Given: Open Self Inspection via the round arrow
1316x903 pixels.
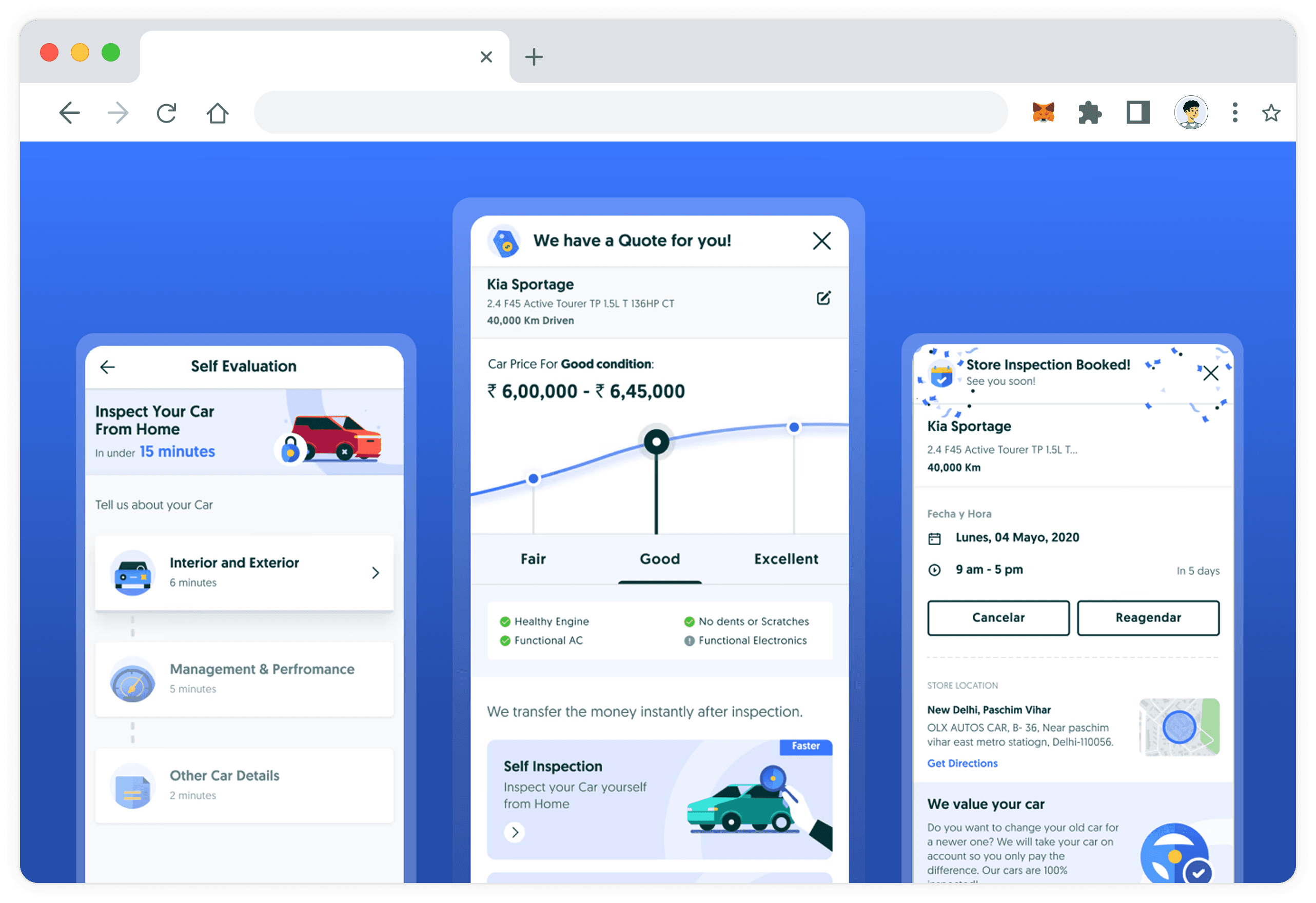Looking at the screenshot, I should [x=514, y=832].
